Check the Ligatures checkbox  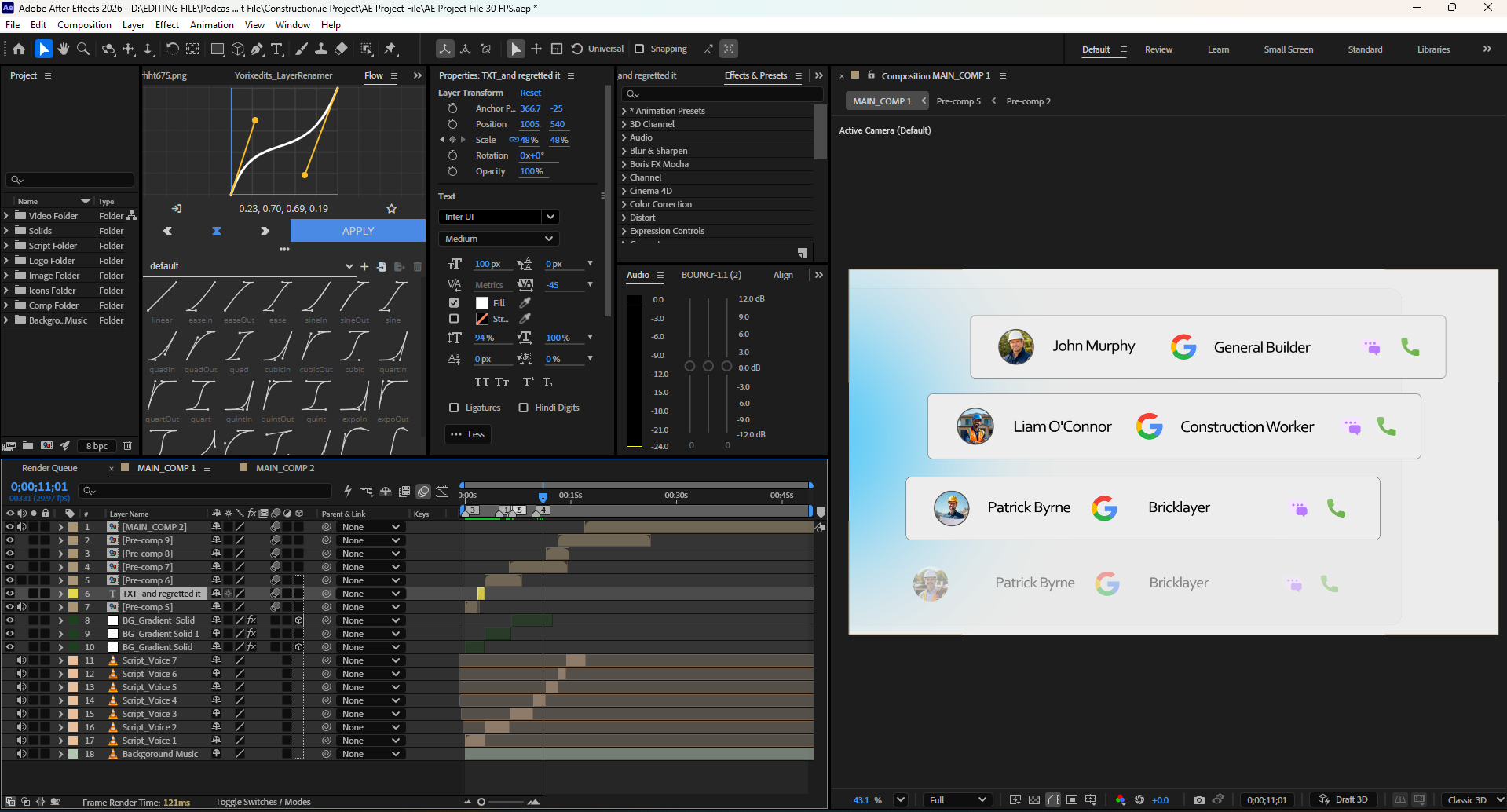454,408
